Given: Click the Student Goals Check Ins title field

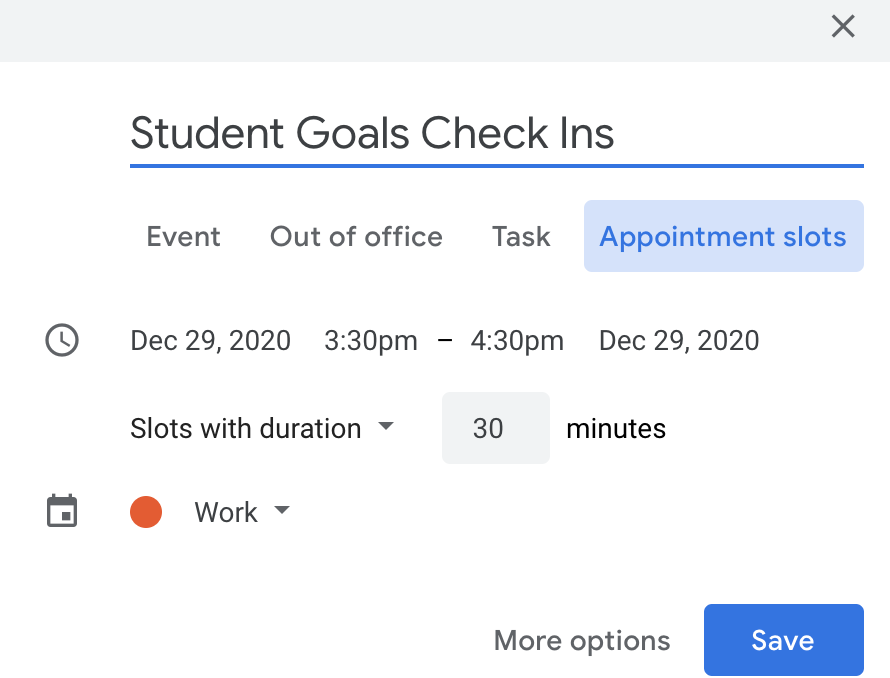Looking at the screenshot, I should click(x=495, y=134).
